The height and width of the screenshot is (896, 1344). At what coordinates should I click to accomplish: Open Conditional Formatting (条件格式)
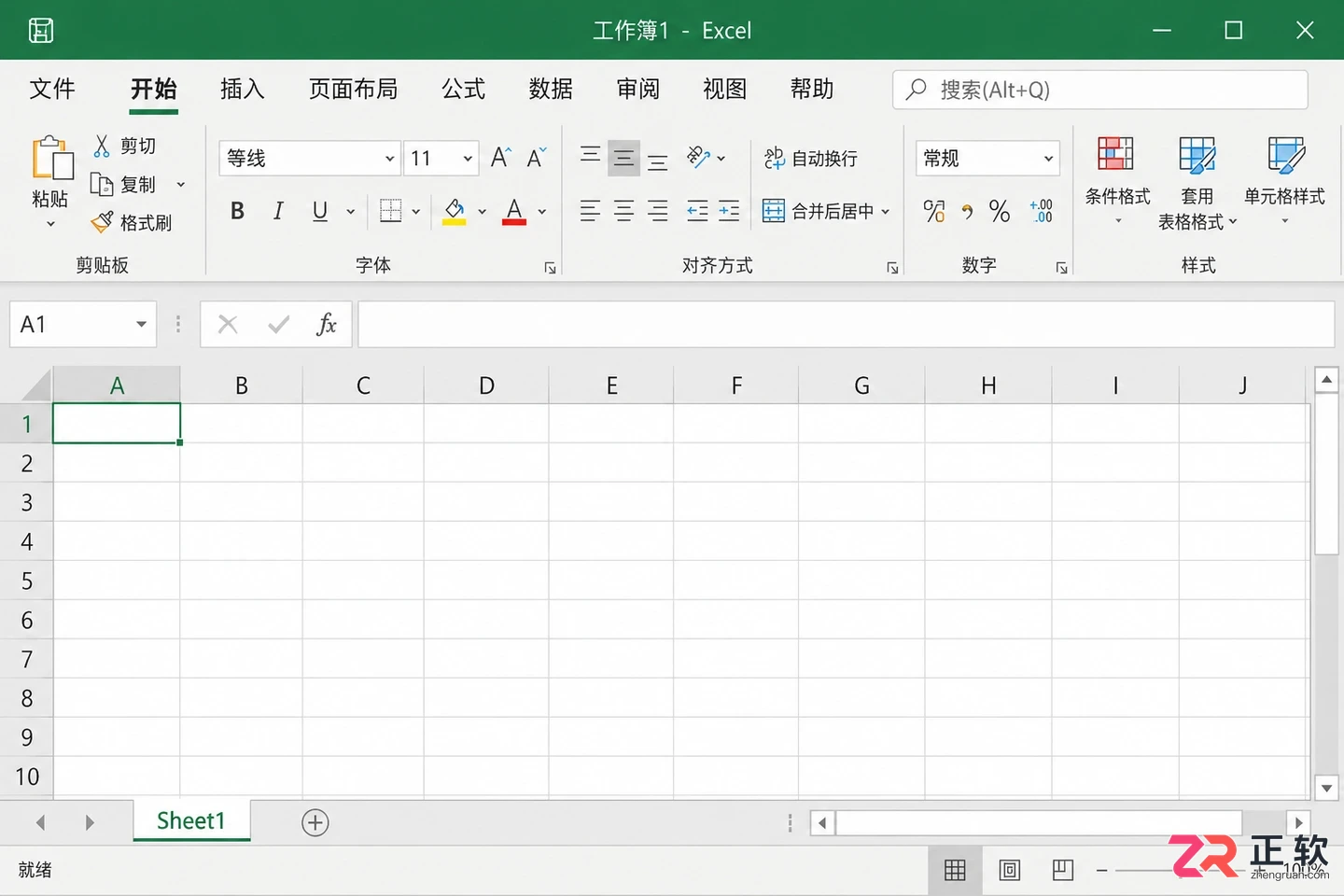pyautogui.click(x=1117, y=181)
